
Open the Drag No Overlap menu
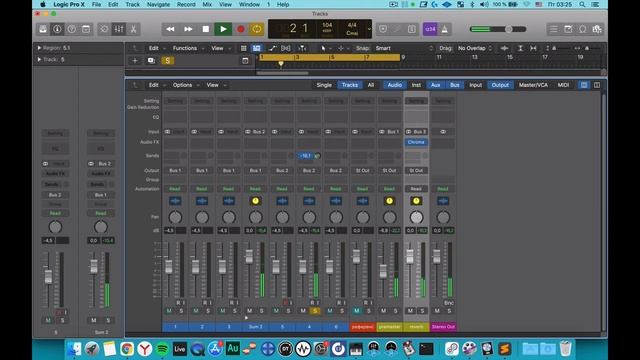475,48
